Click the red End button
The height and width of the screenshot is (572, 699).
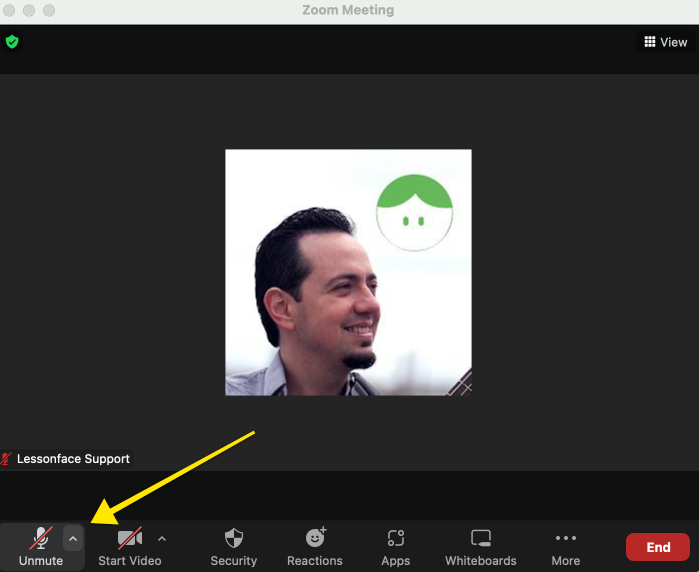click(657, 547)
